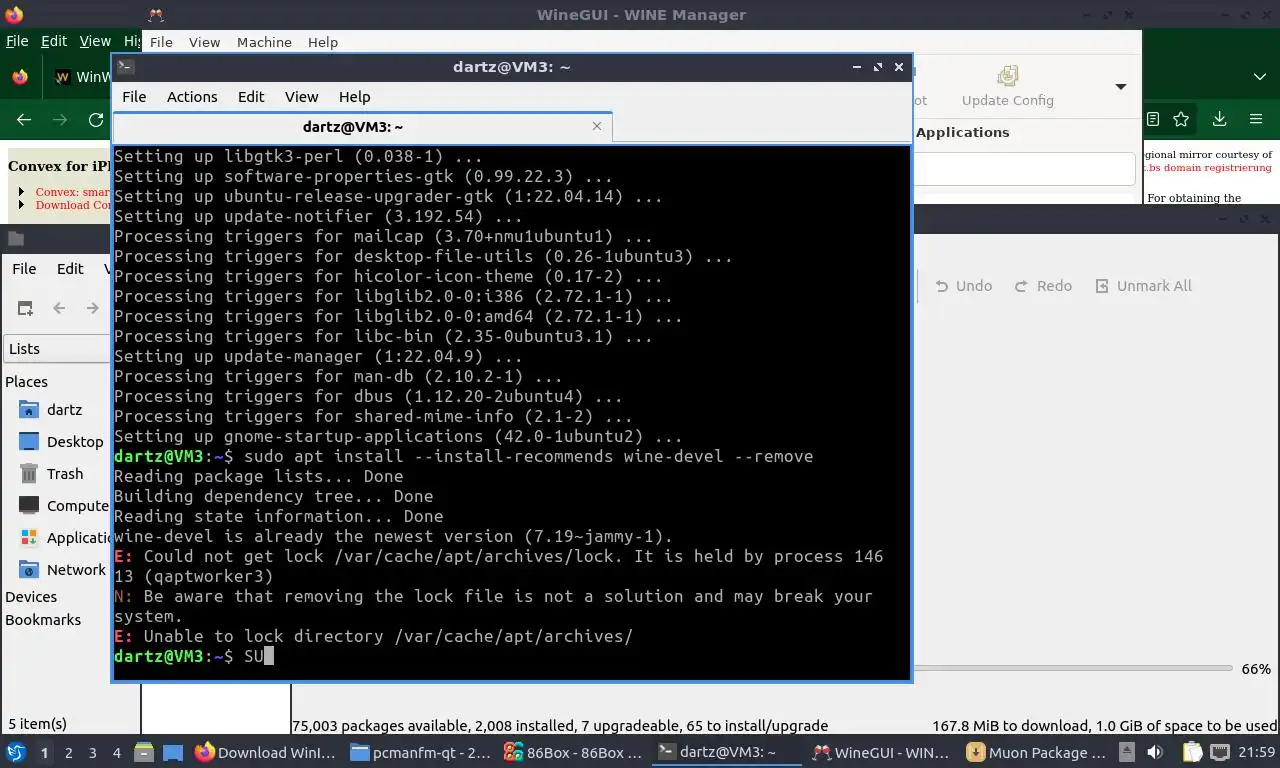Open Network in Places sidebar
Image resolution: width=1280 pixels, height=768 pixels.
pyautogui.click(x=62, y=570)
